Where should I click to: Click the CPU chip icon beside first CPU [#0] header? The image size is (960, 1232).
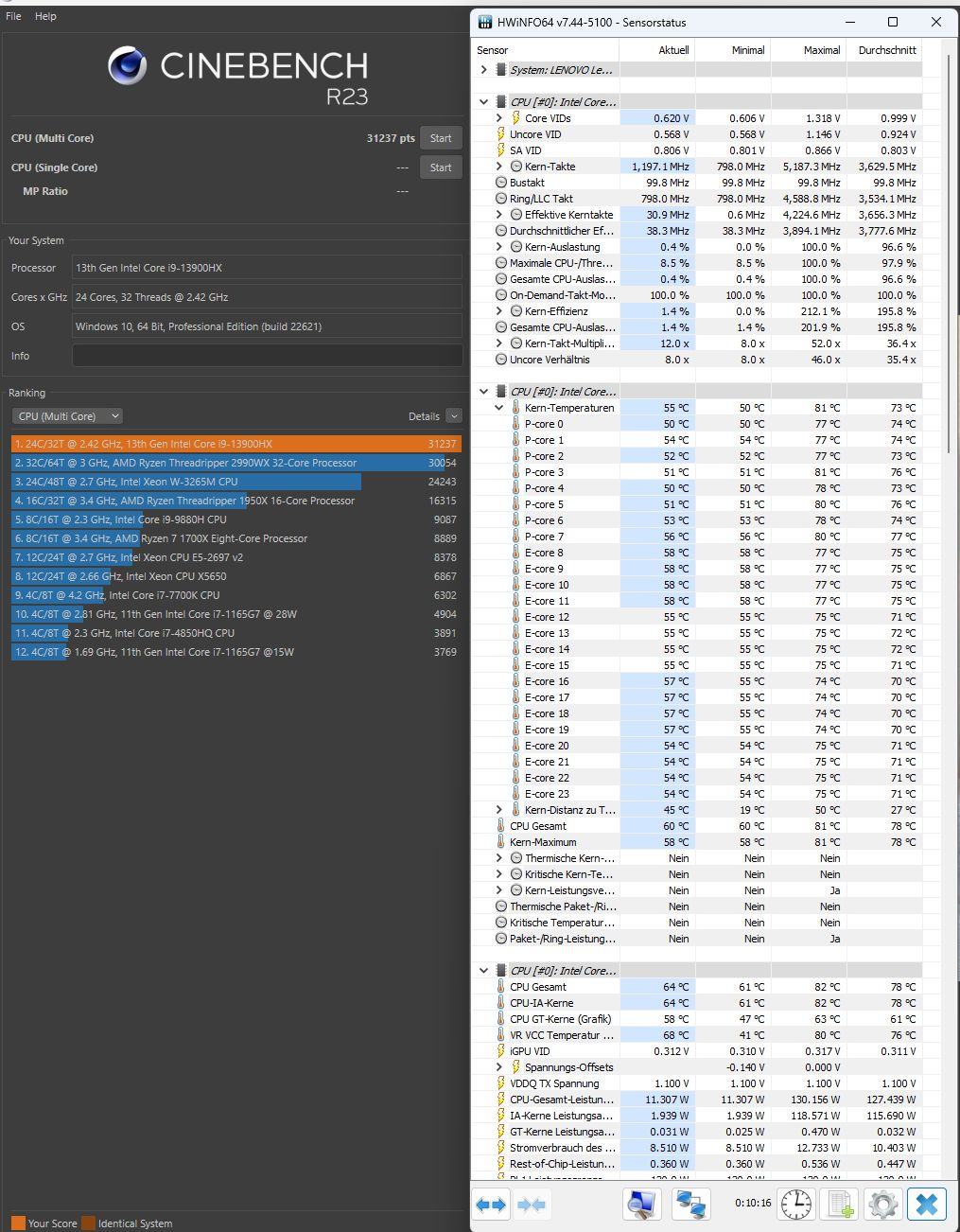[500, 102]
